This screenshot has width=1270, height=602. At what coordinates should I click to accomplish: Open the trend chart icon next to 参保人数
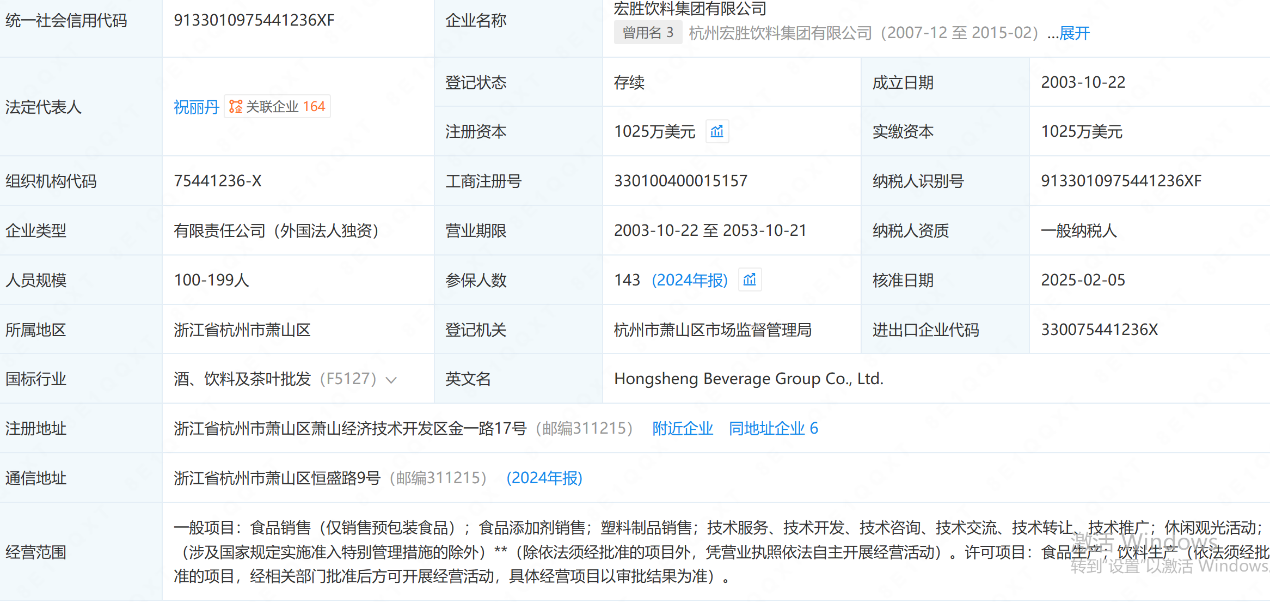(x=749, y=280)
